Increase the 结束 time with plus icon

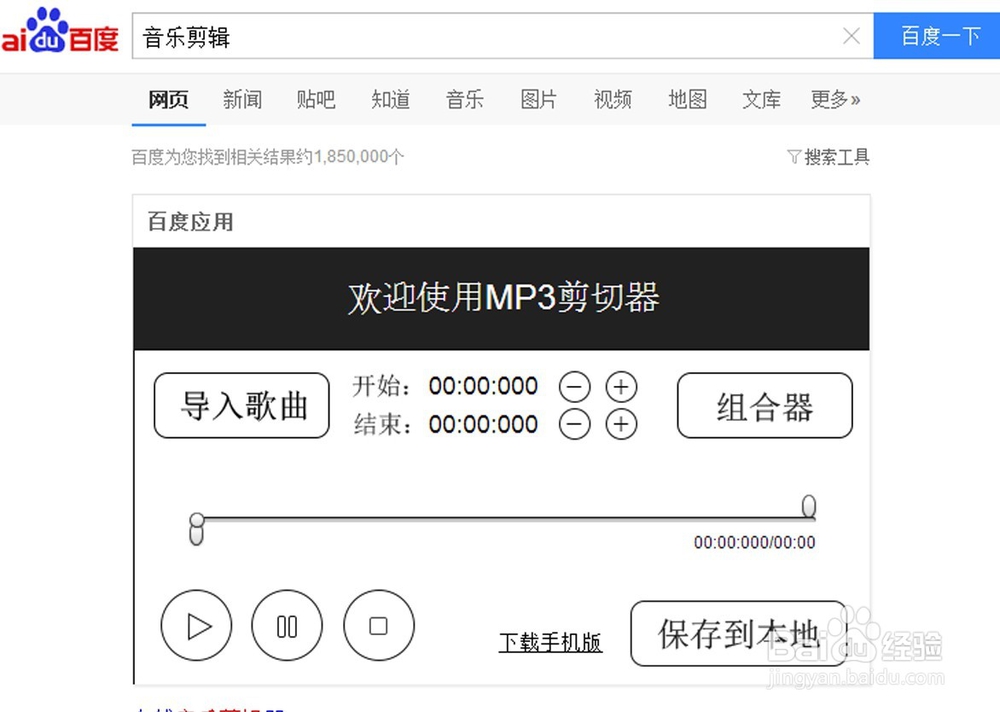tap(621, 424)
